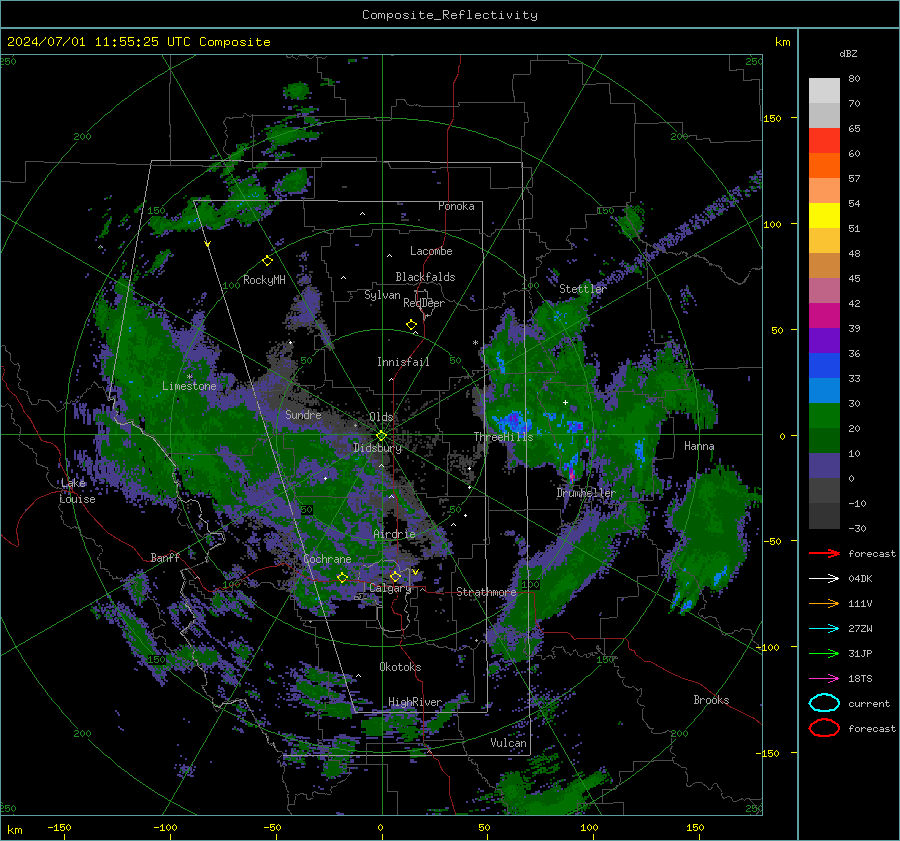This screenshot has width=900, height=841.
Task: Select the yellow 54 dBZ color swatch
Action: pyautogui.click(x=824, y=215)
